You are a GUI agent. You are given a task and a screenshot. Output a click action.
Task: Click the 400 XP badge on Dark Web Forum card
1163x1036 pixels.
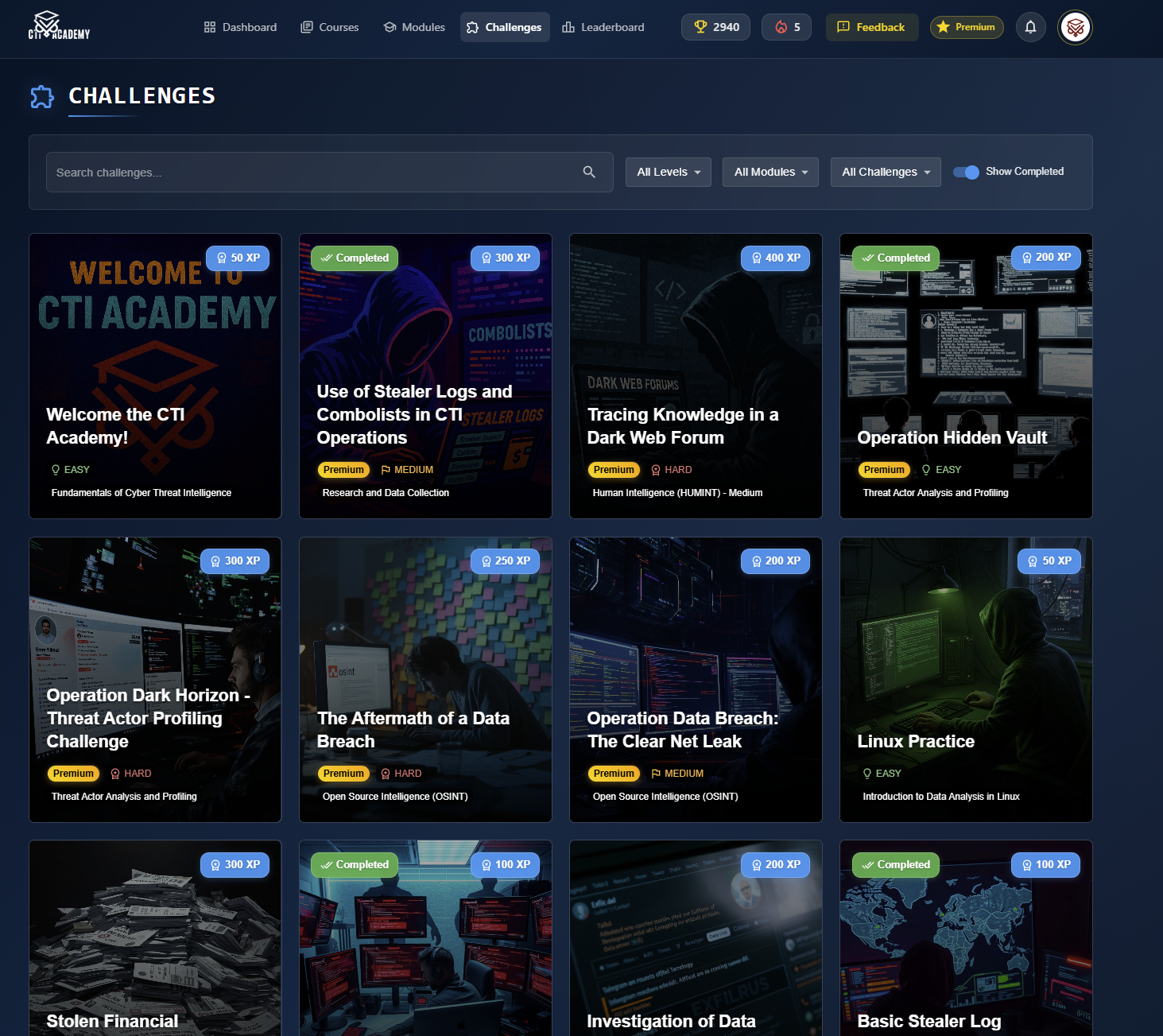coord(776,258)
